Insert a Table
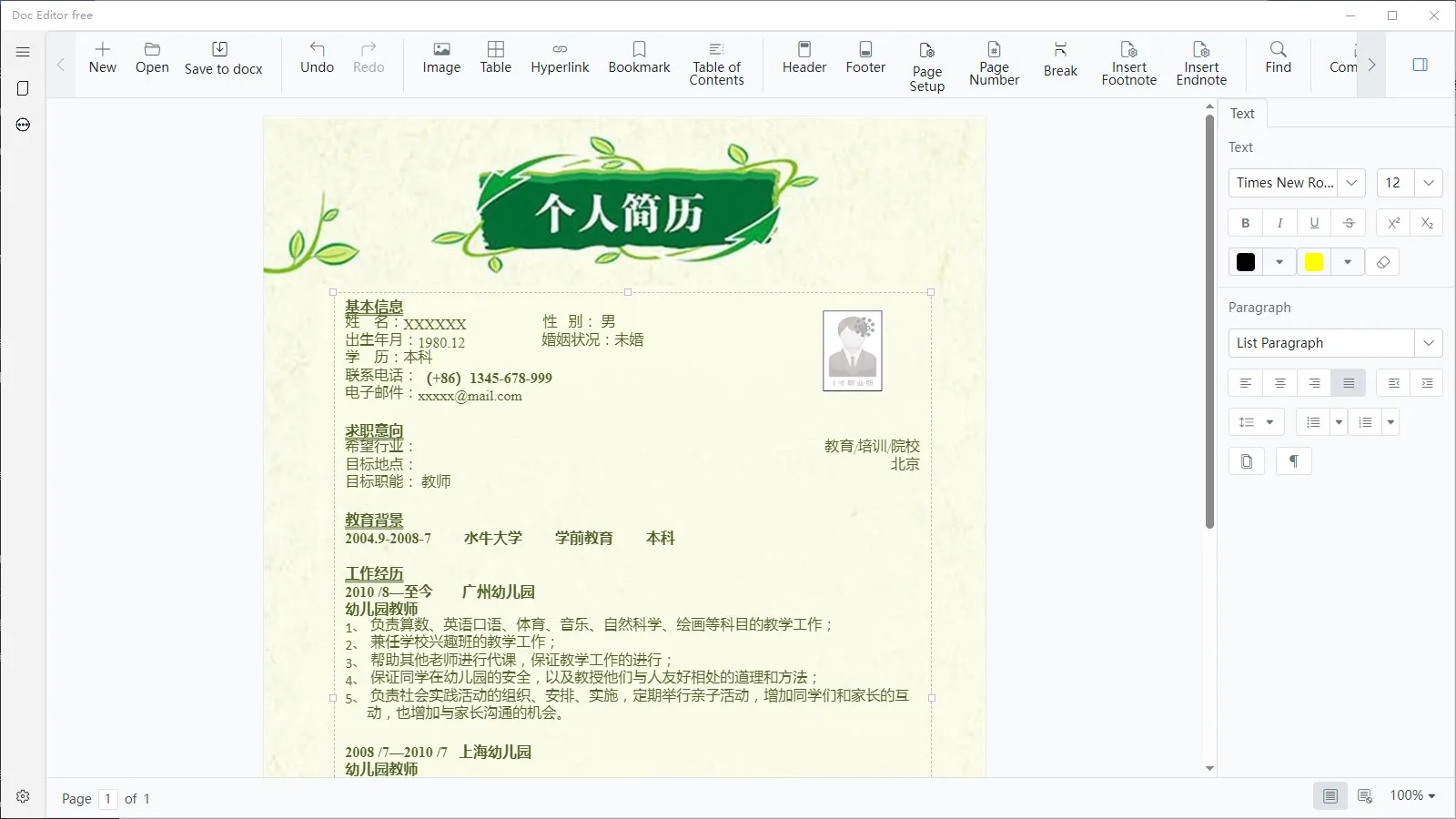Viewport: 1456px width, 819px height. coord(496,58)
